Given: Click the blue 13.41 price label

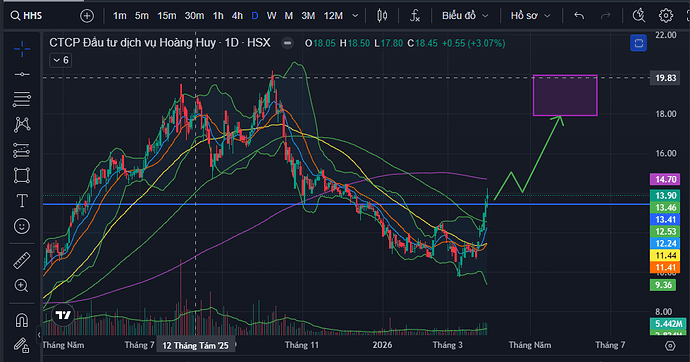Looking at the screenshot, I should pyautogui.click(x=665, y=219).
